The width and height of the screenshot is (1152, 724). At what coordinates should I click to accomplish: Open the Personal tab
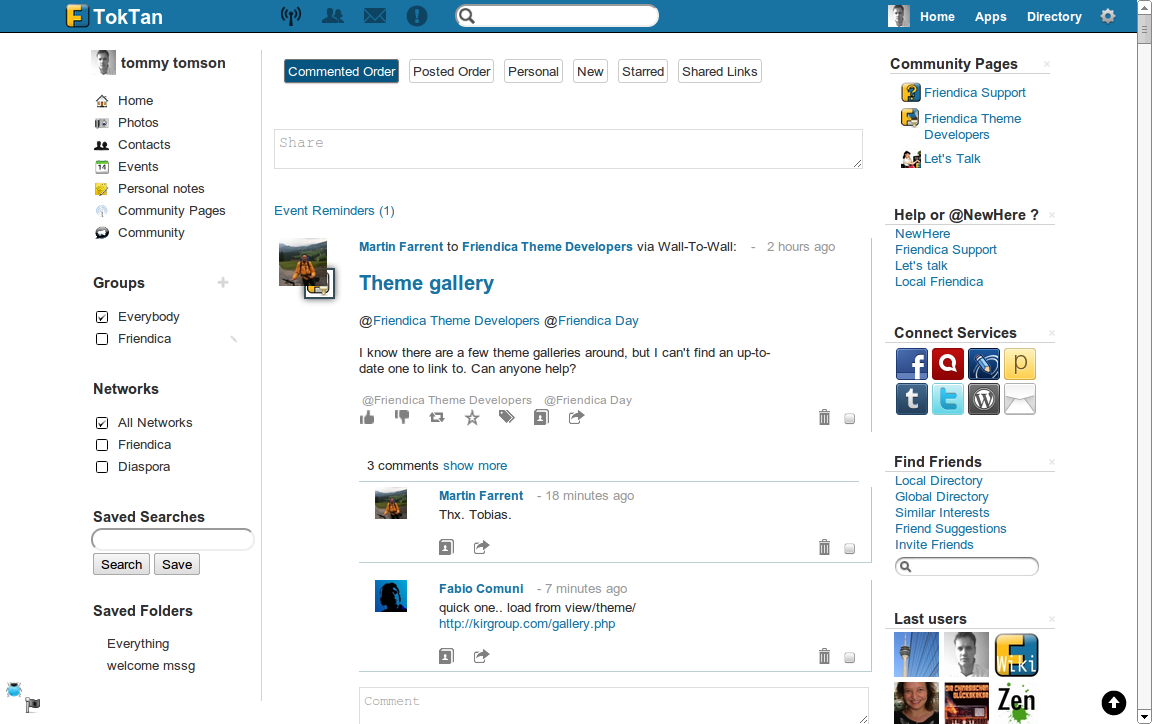point(533,71)
